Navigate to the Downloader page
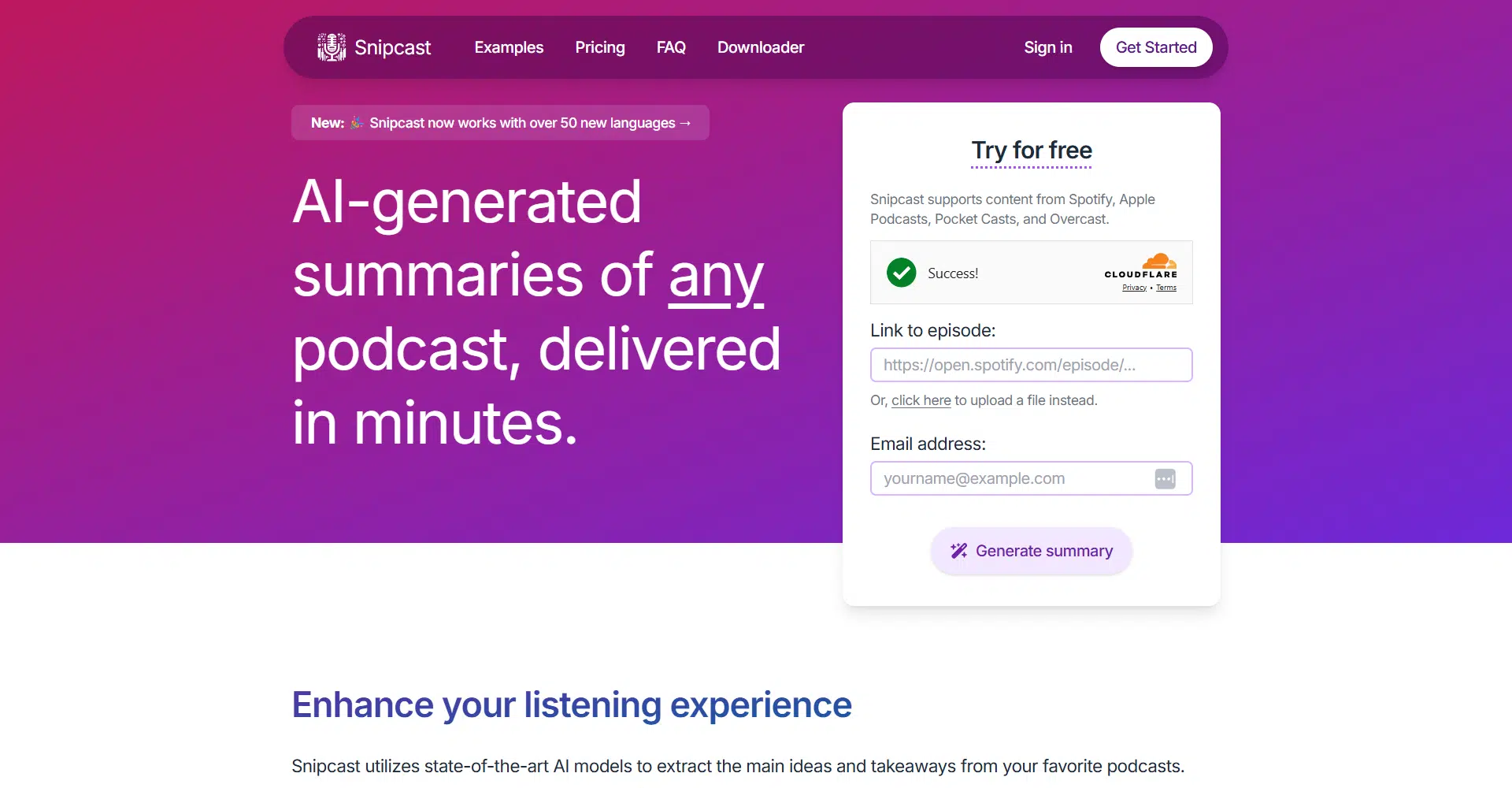This screenshot has width=1512, height=788. (x=760, y=47)
